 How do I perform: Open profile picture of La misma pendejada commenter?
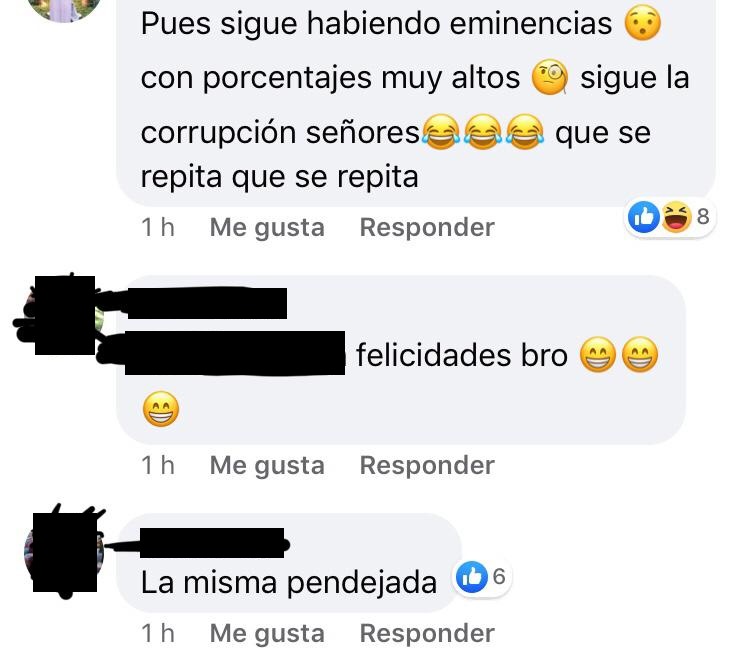(x=65, y=552)
